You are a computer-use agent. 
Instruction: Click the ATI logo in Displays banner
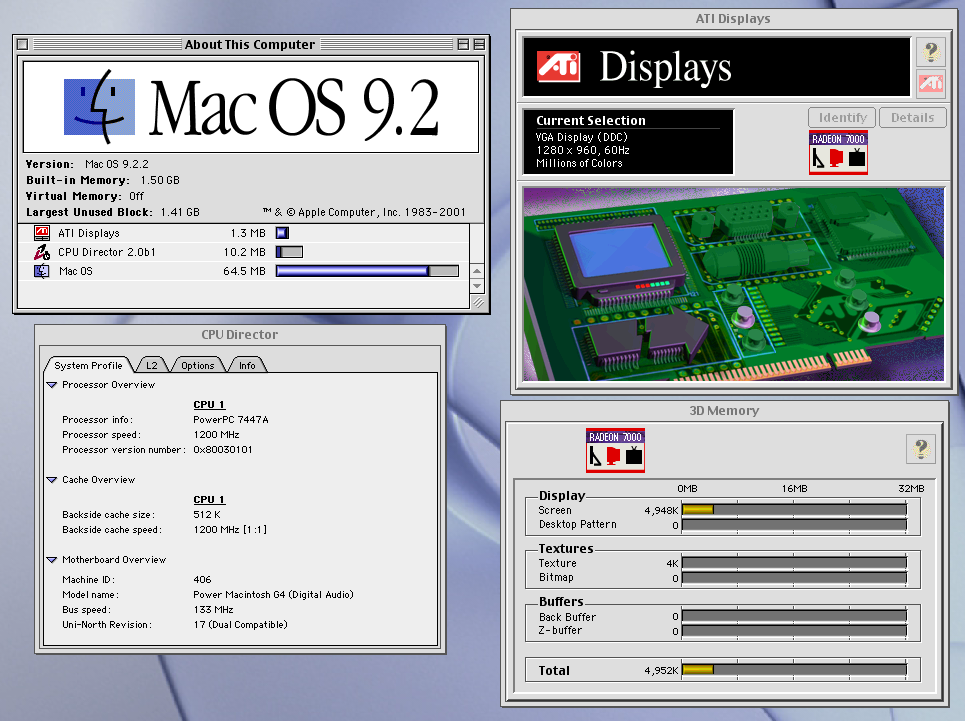click(x=558, y=66)
